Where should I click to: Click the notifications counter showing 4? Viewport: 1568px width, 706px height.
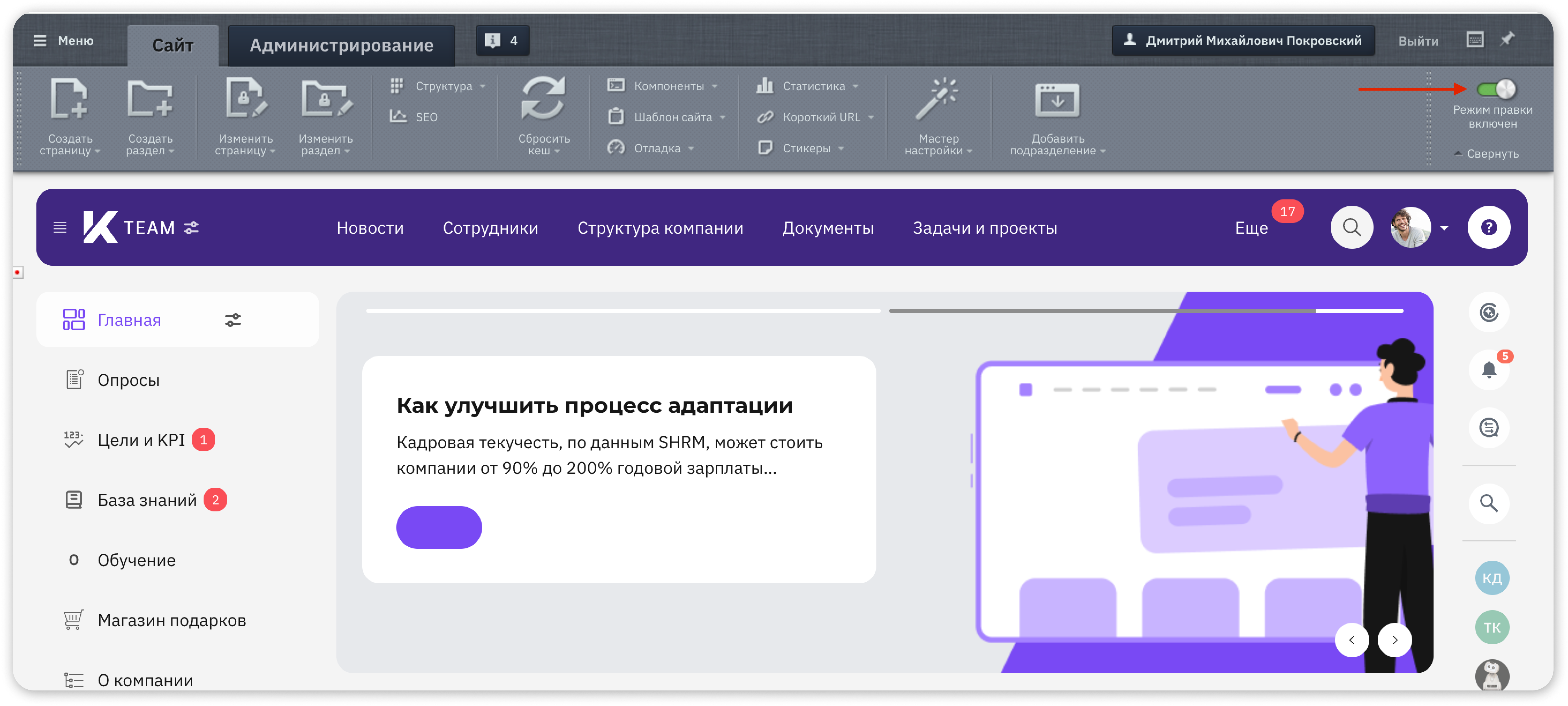[x=502, y=40]
